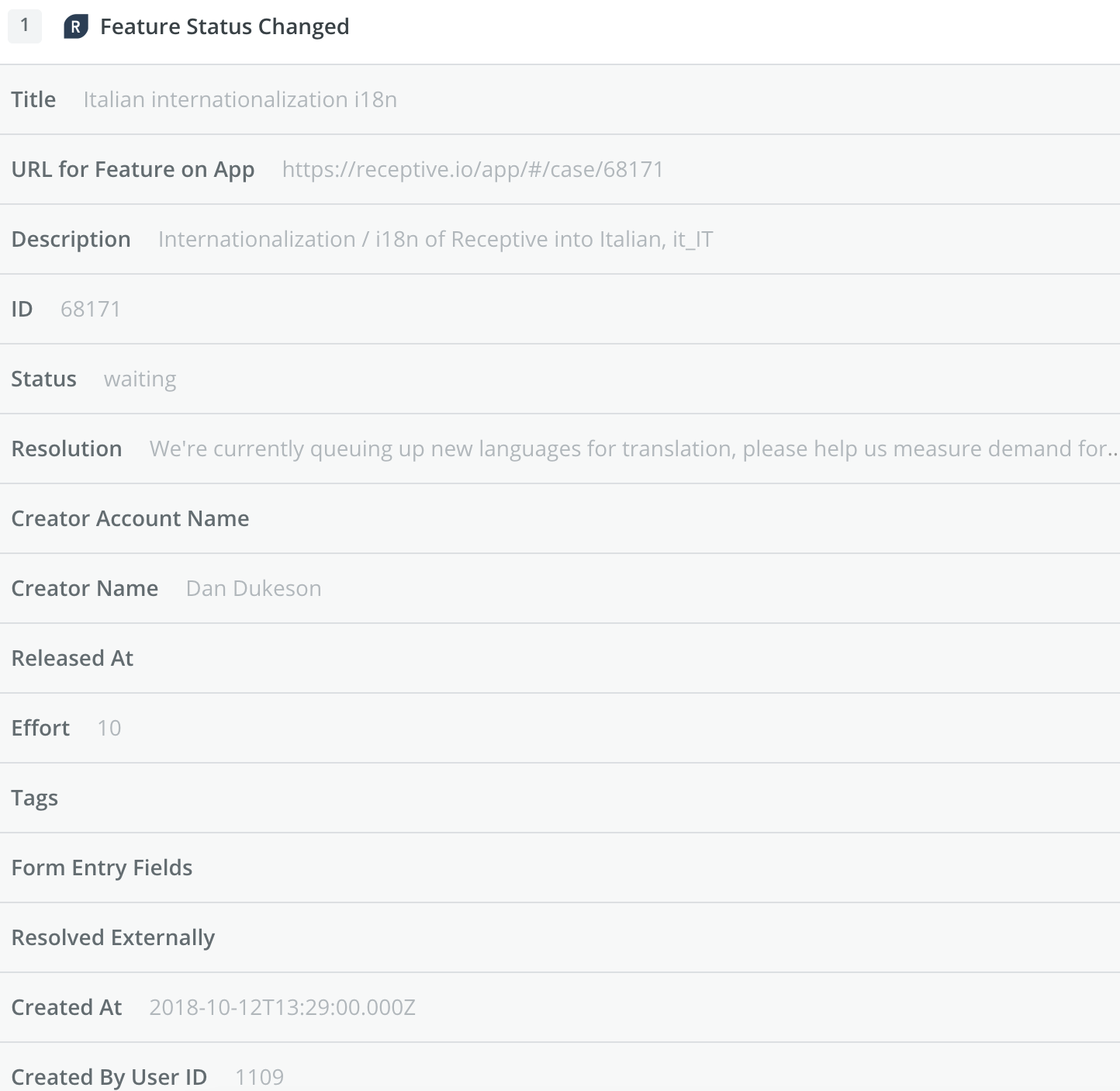Click the Receptive app icon

75,26
